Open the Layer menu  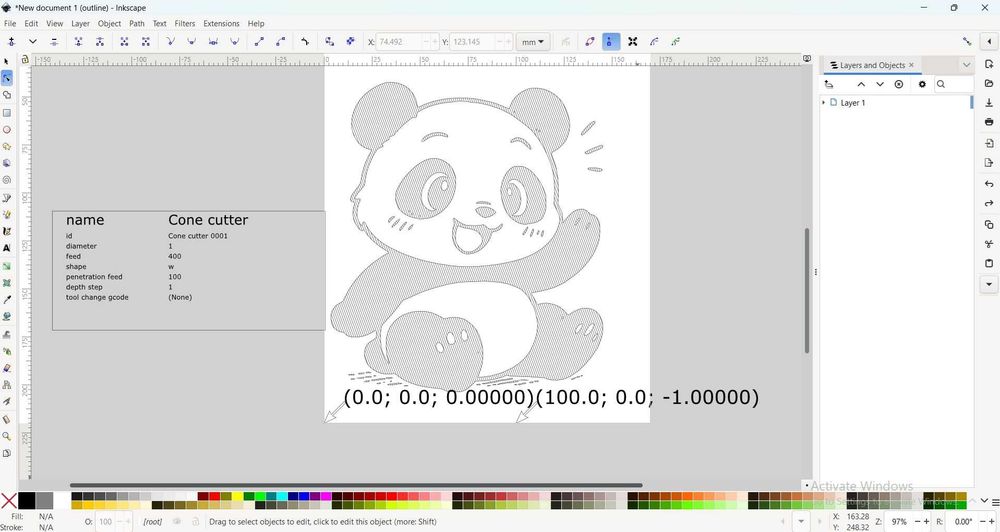(80, 24)
